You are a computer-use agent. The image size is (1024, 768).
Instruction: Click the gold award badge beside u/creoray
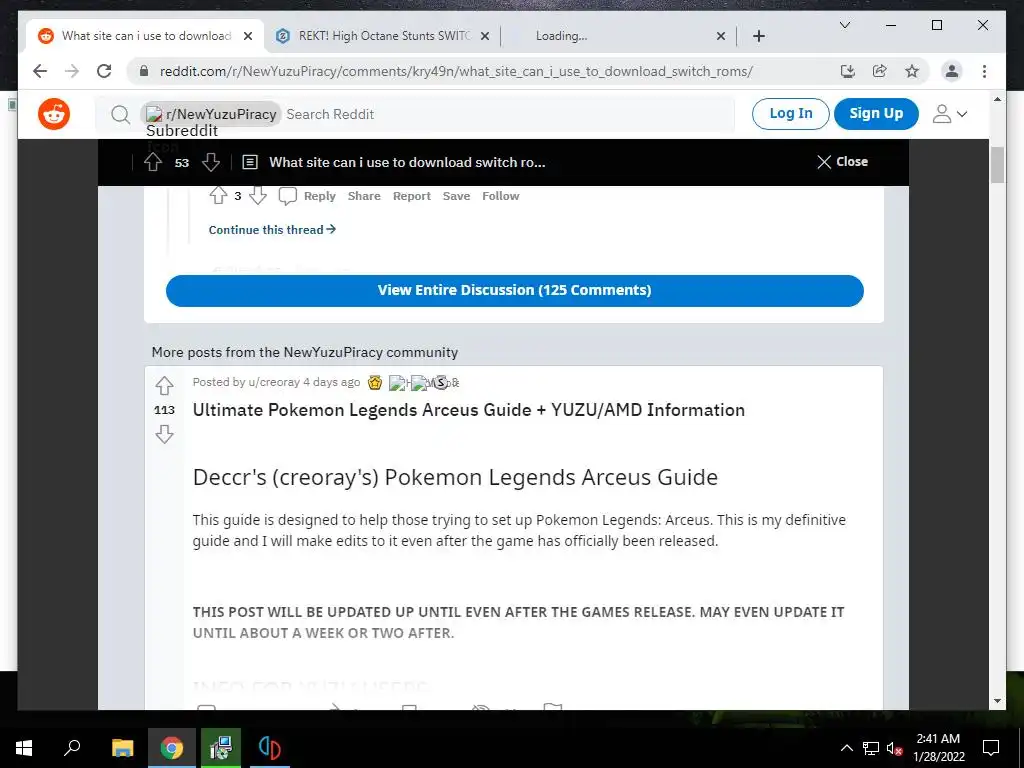pyautogui.click(x=375, y=383)
